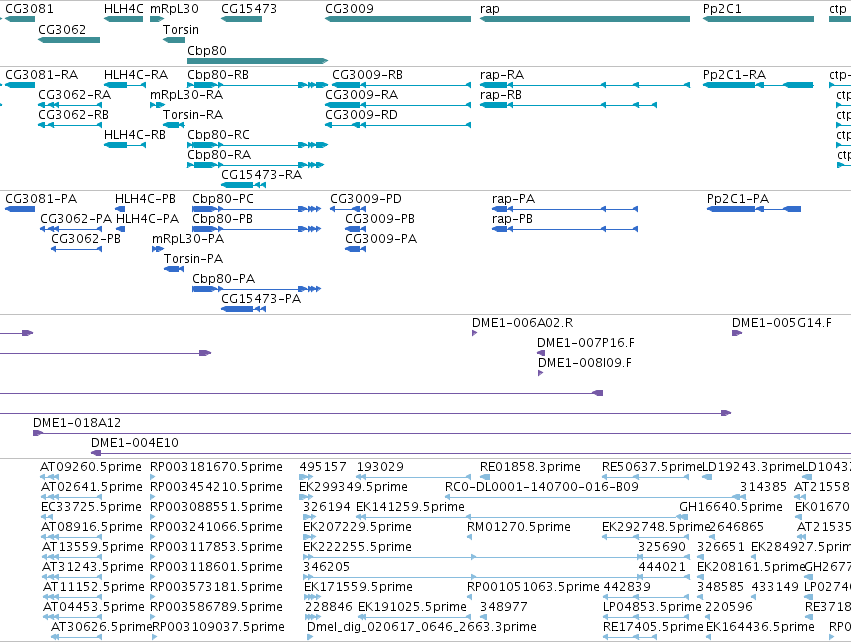Select protein rap-PB

(512, 219)
